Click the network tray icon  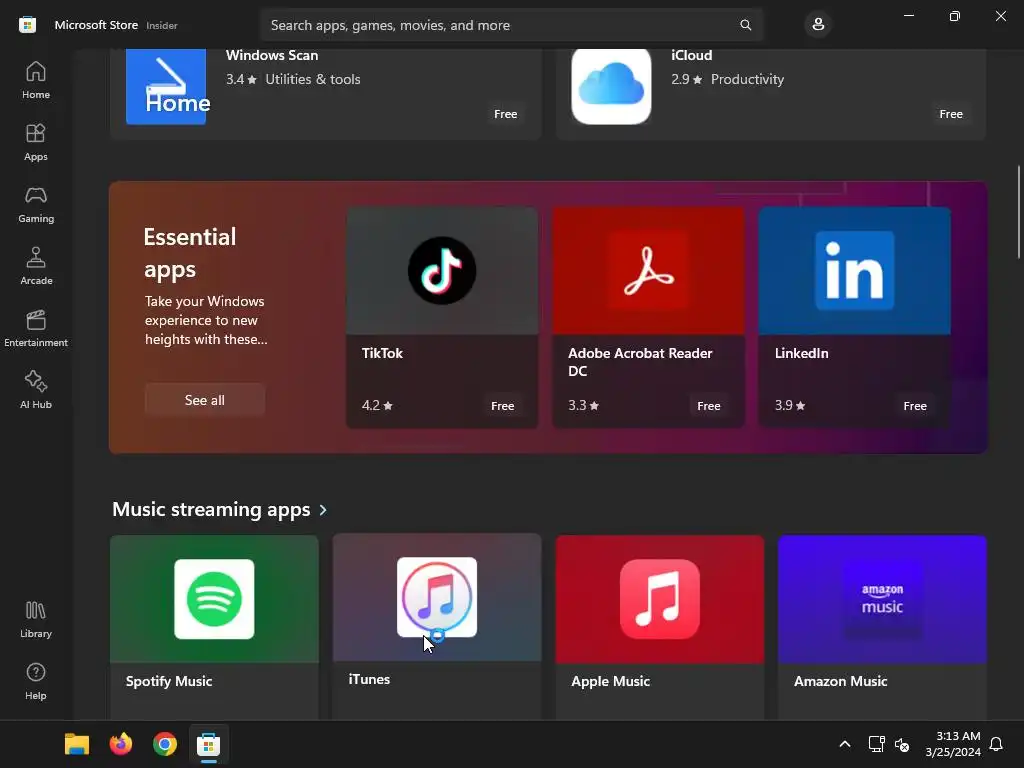point(876,744)
